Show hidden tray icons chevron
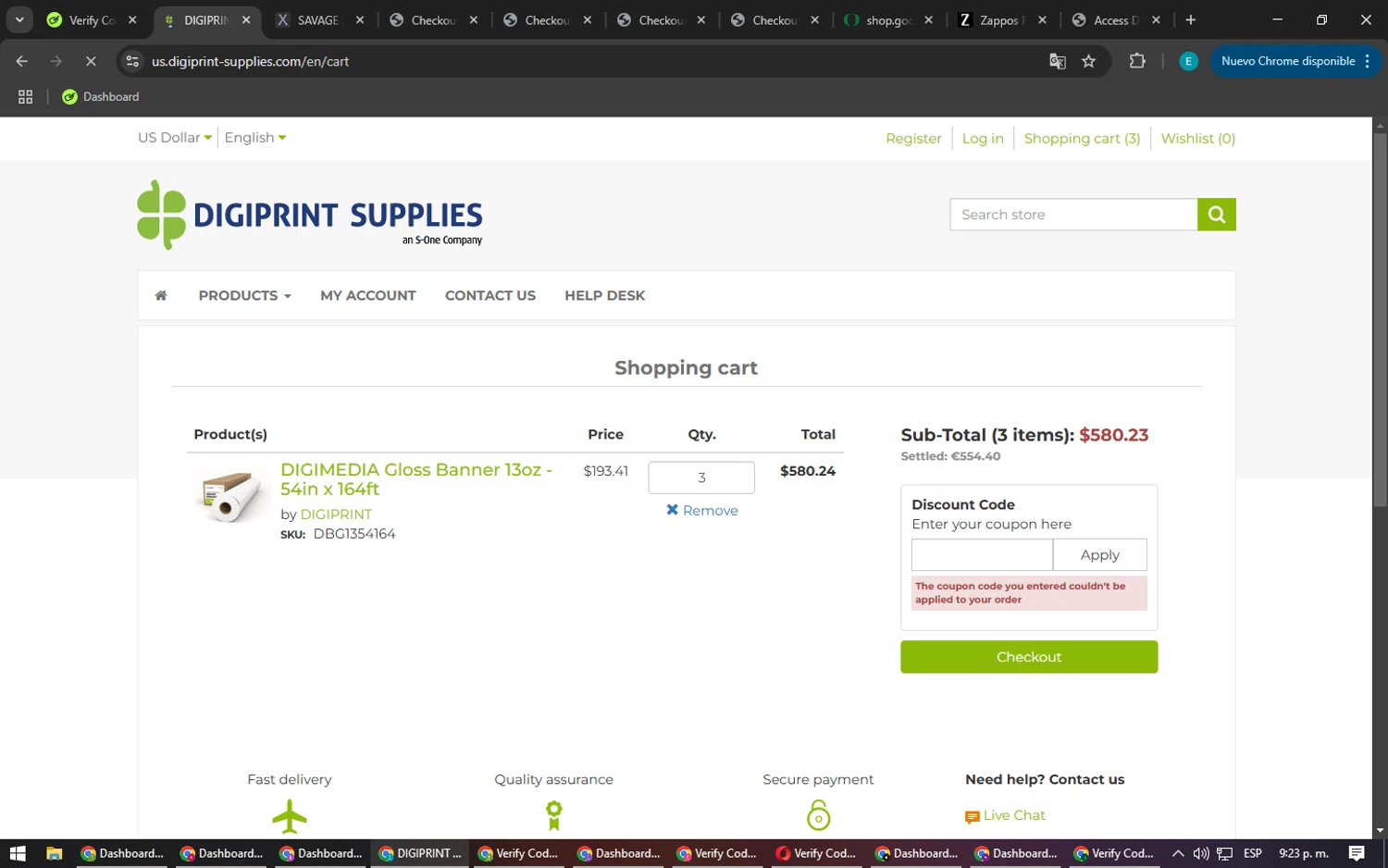 [1177, 853]
